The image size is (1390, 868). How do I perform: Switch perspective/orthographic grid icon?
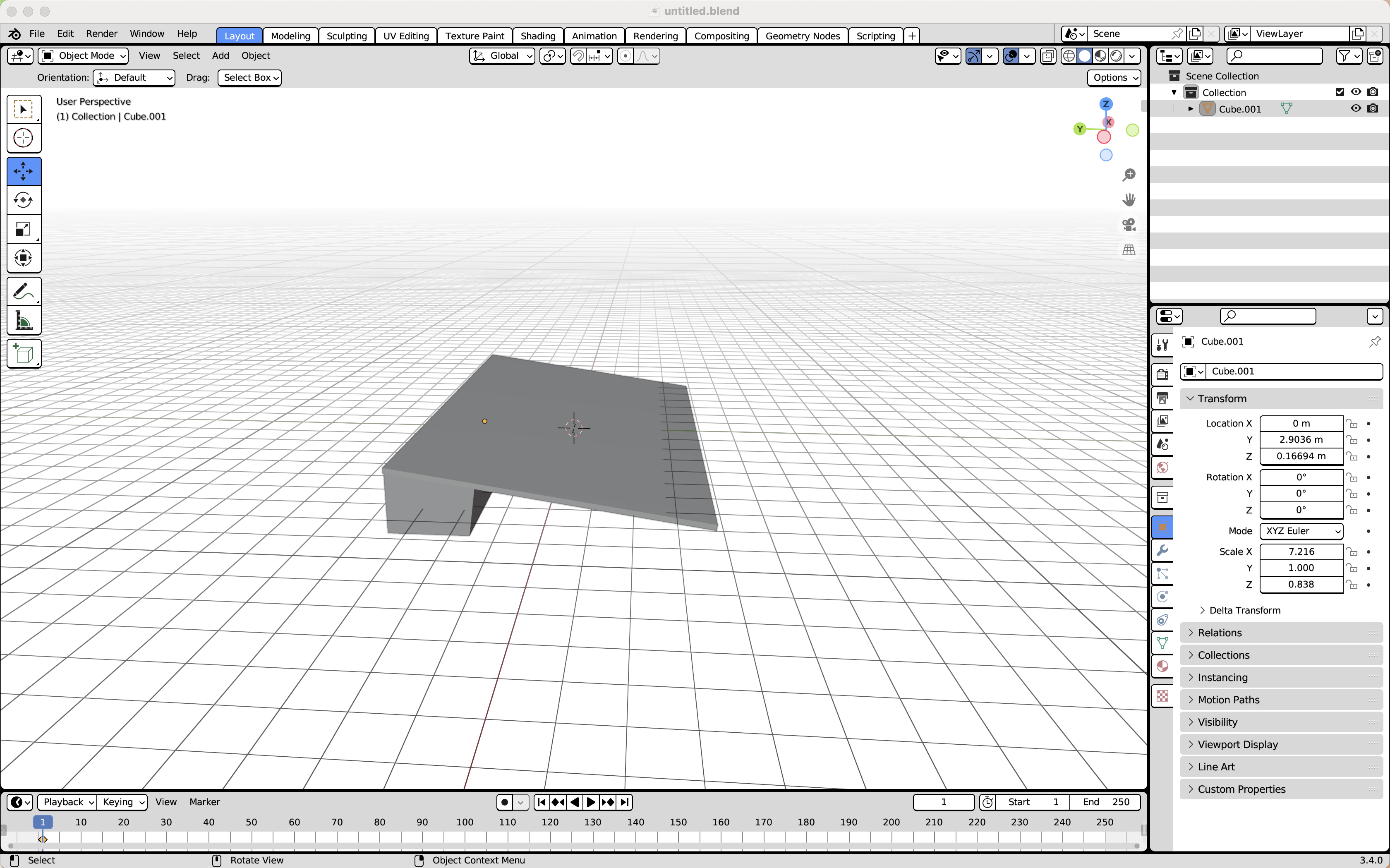tap(1128, 250)
